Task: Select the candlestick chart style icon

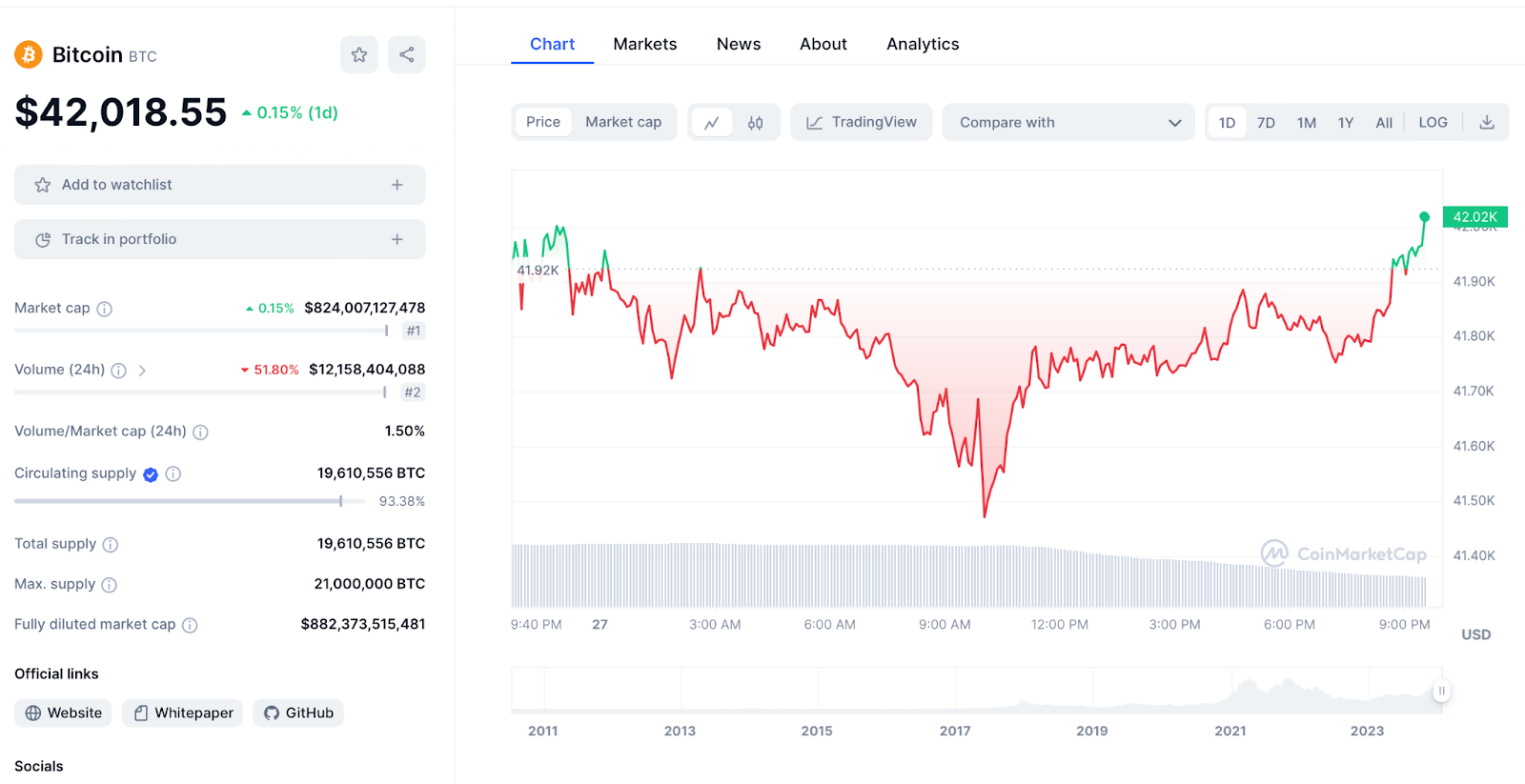Action: tap(755, 123)
